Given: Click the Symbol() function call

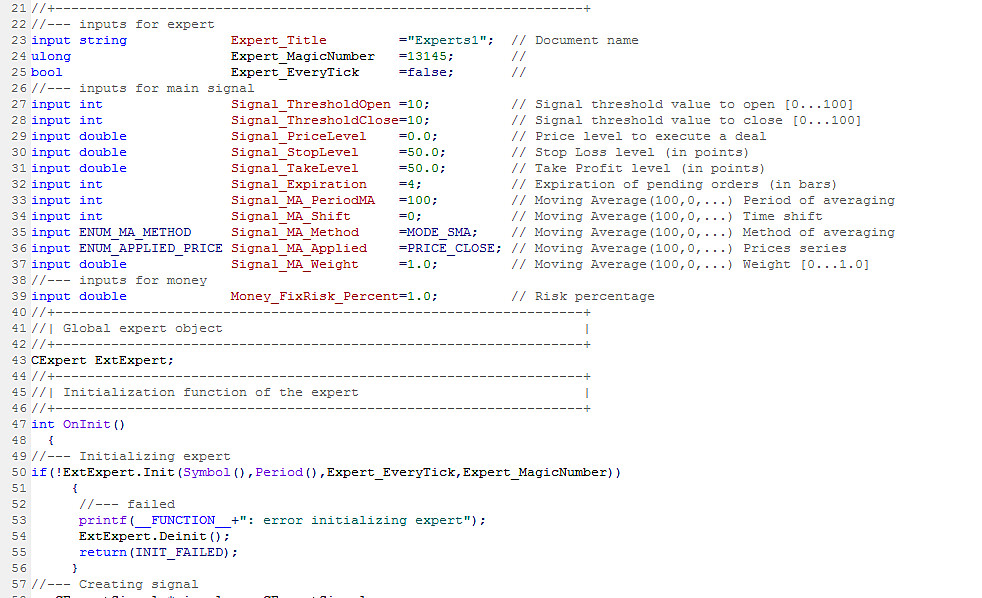Looking at the screenshot, I should pos(214,472).
